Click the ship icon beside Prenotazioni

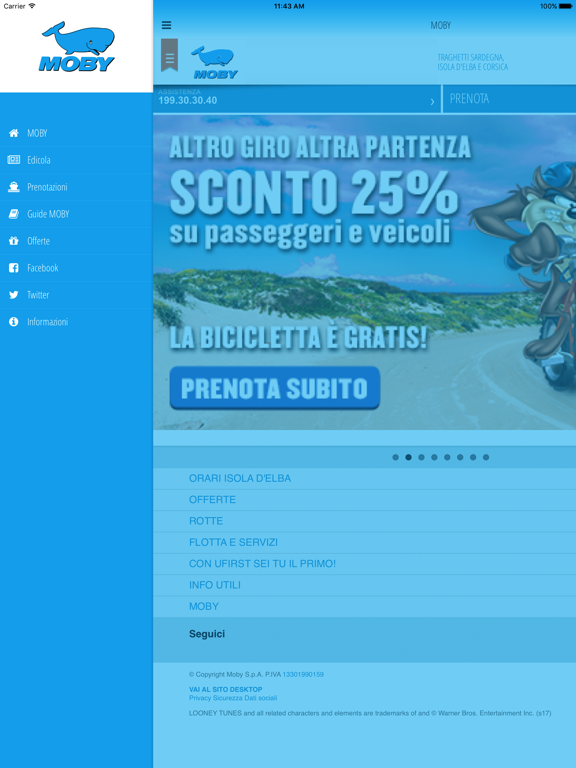[14, 187]
